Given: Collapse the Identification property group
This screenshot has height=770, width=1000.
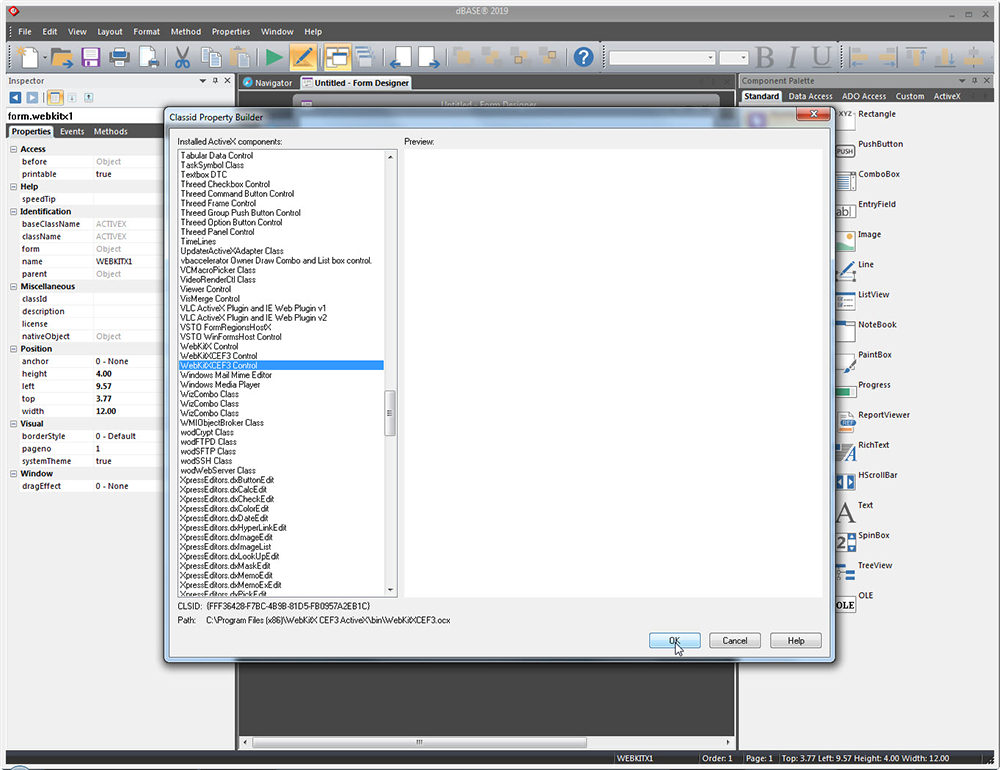Looking at the screenshot, I should [13, 212].
